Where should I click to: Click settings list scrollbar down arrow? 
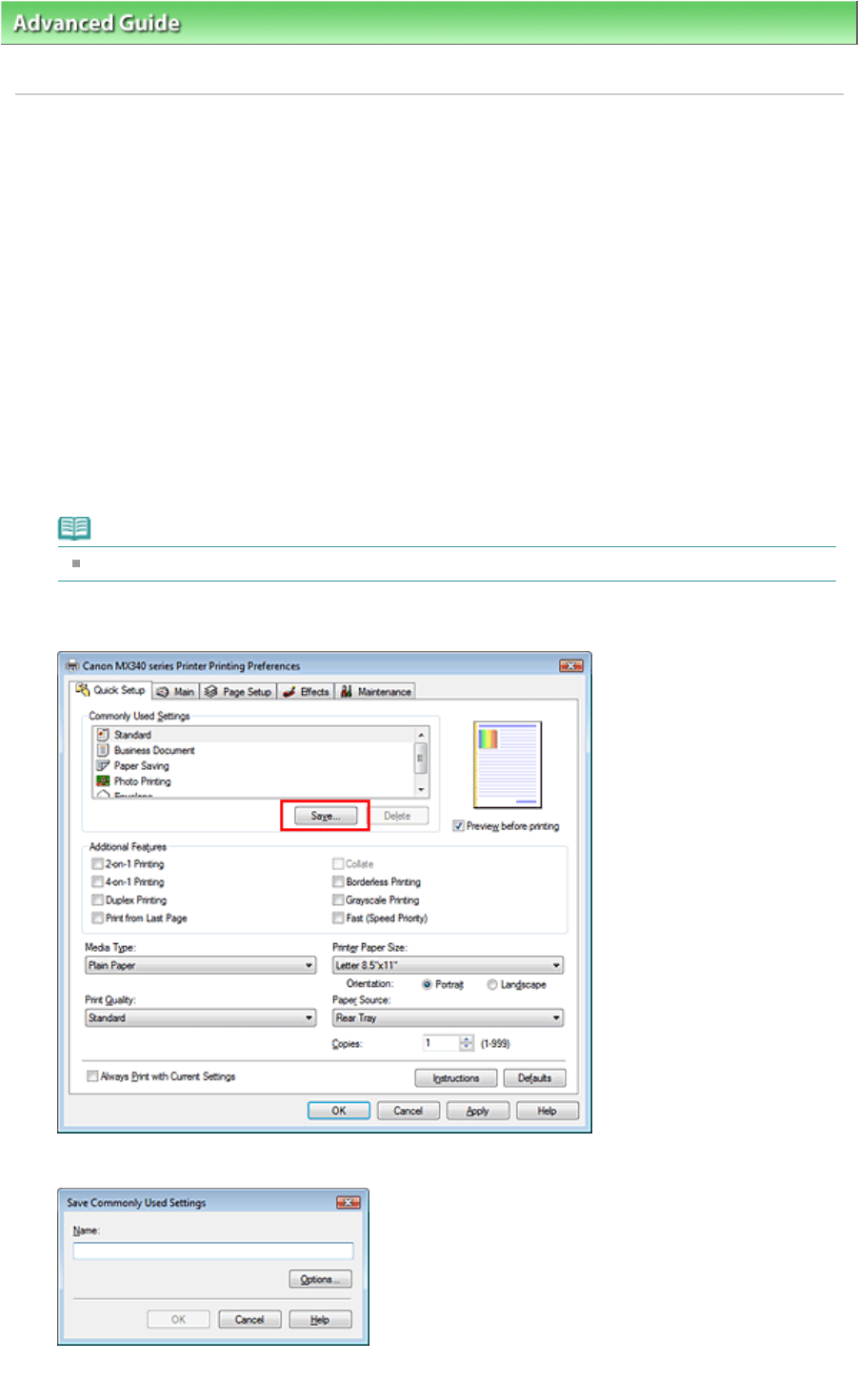click(421, 790)
